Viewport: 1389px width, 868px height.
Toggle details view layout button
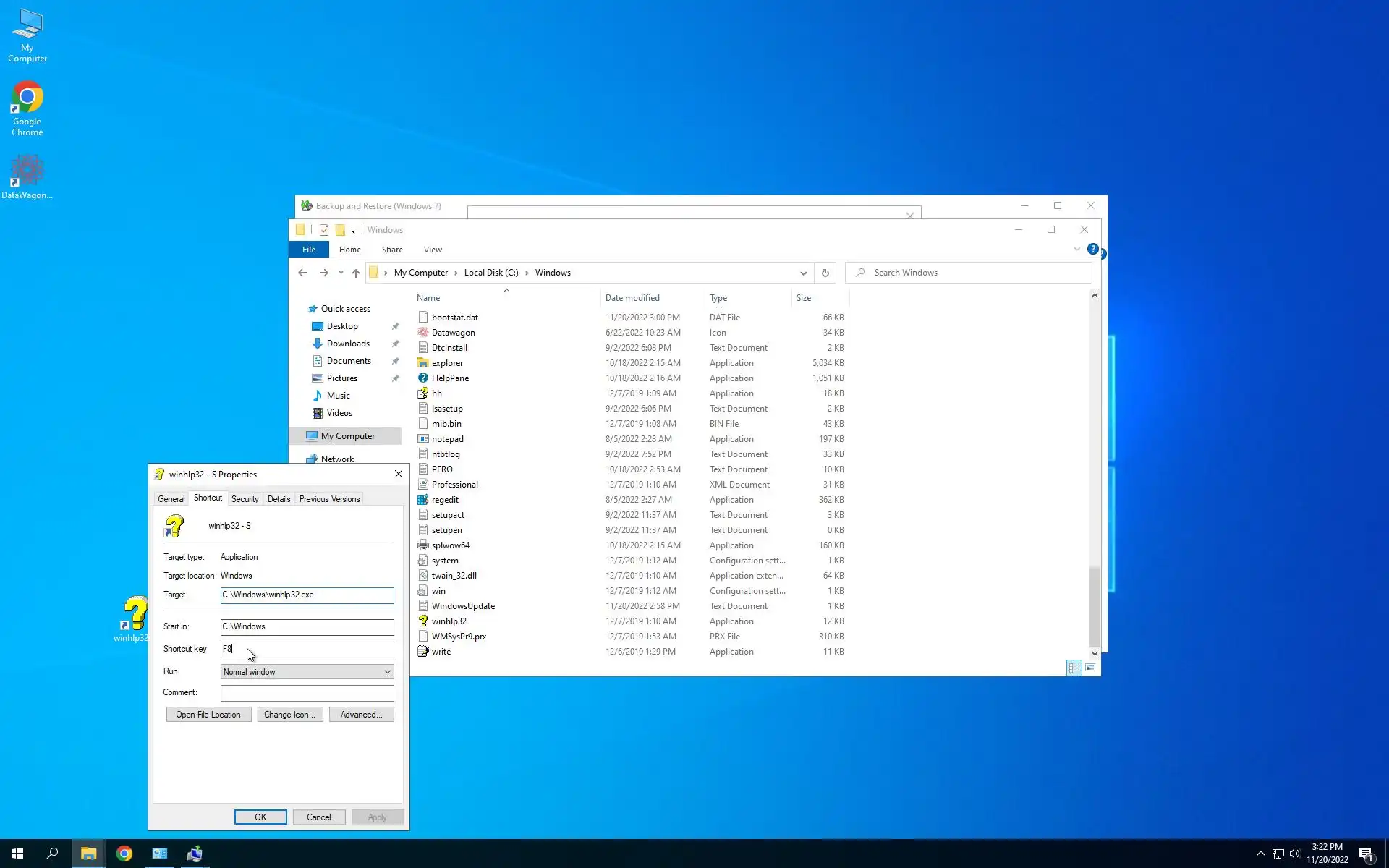coord(1074,668)
